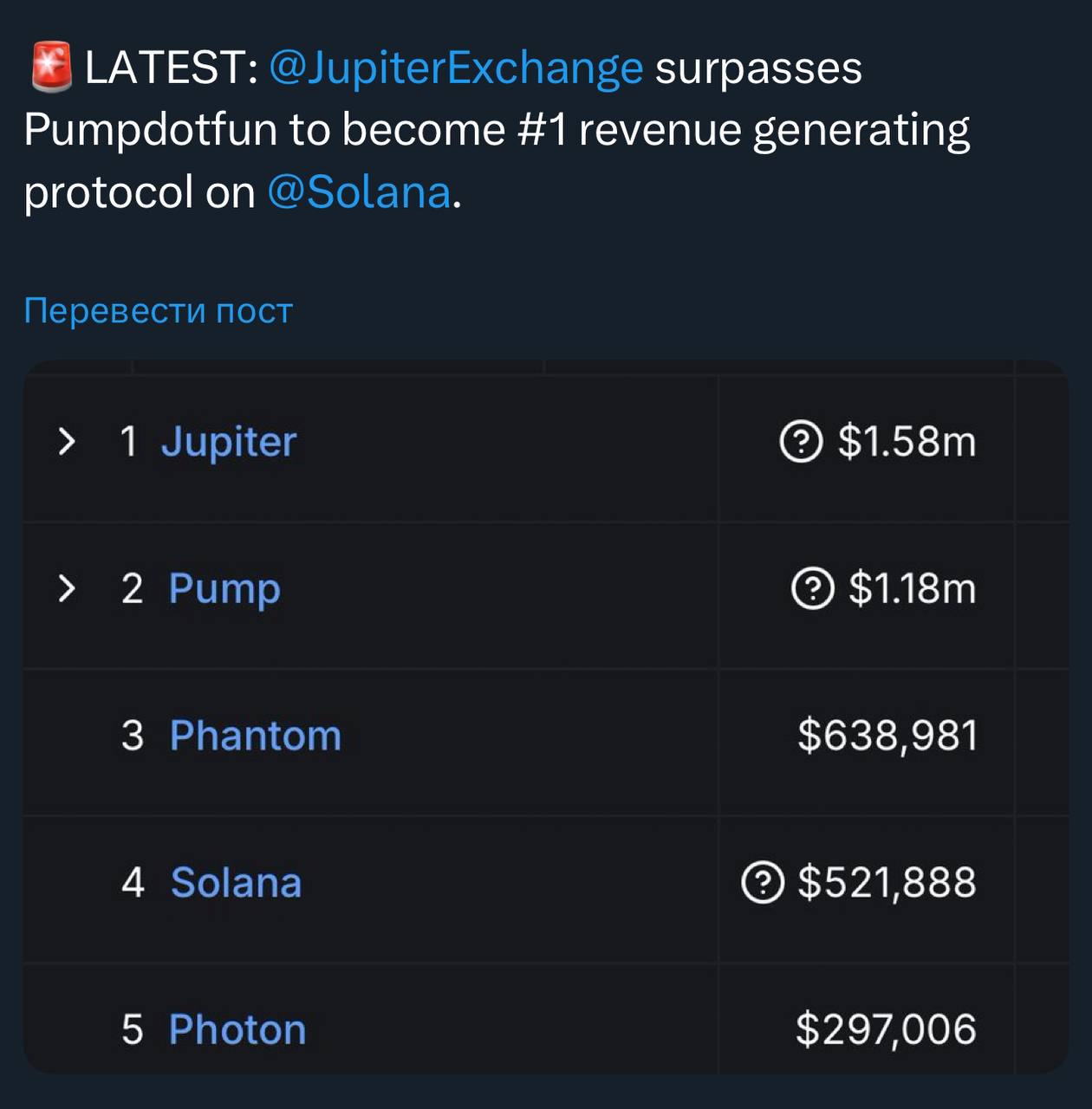
Task: Click the $297,006 revenue value
Action: coord(886,1029)
